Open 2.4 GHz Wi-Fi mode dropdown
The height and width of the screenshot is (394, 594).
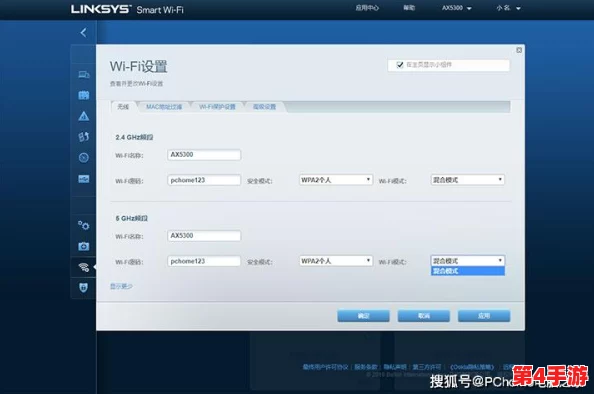467,180
